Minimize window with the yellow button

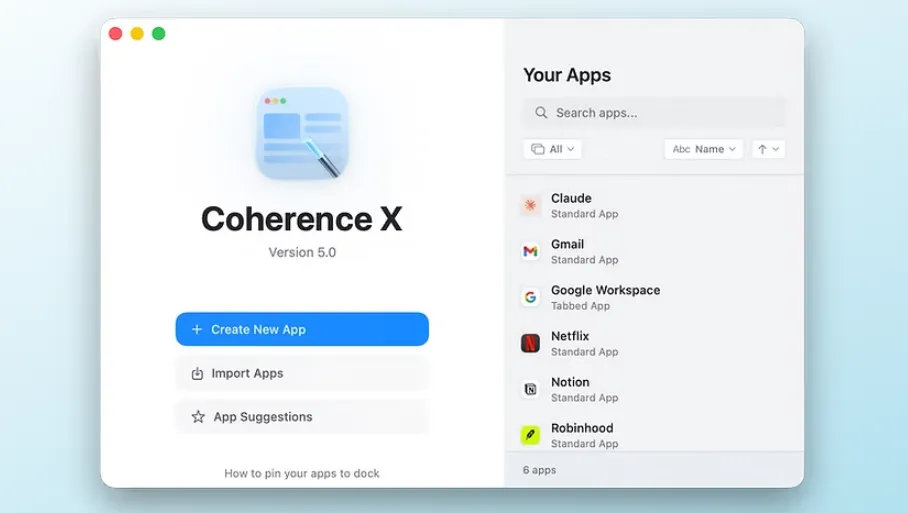point(137,34)
